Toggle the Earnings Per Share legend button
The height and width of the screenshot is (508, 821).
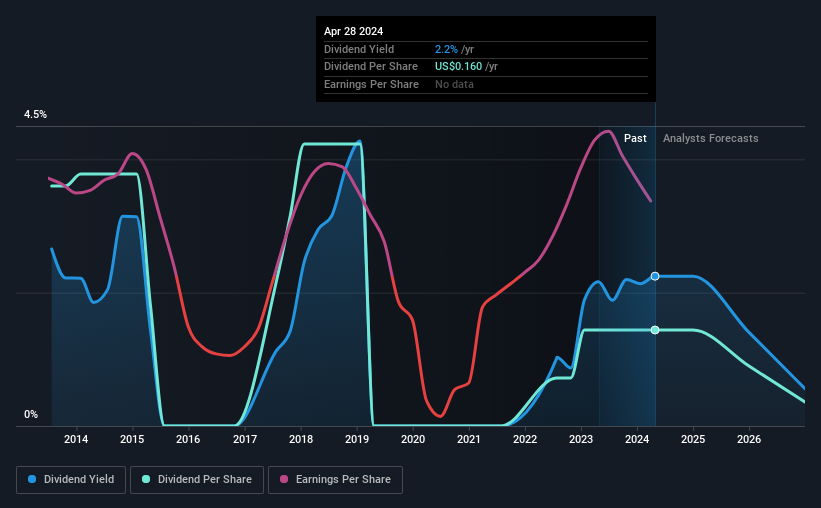click(335, 480)
